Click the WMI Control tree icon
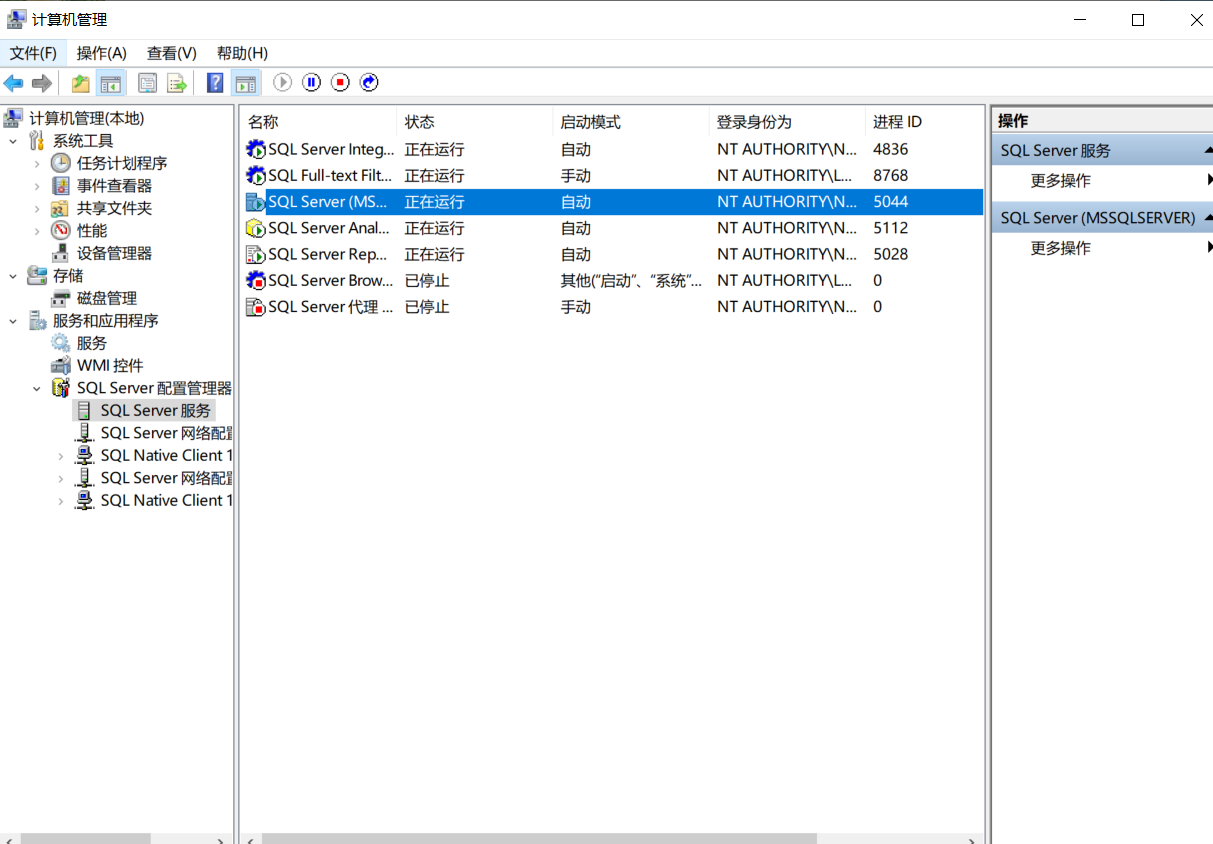The height and width of the screenshot is (844, 1213). point(61,366)
